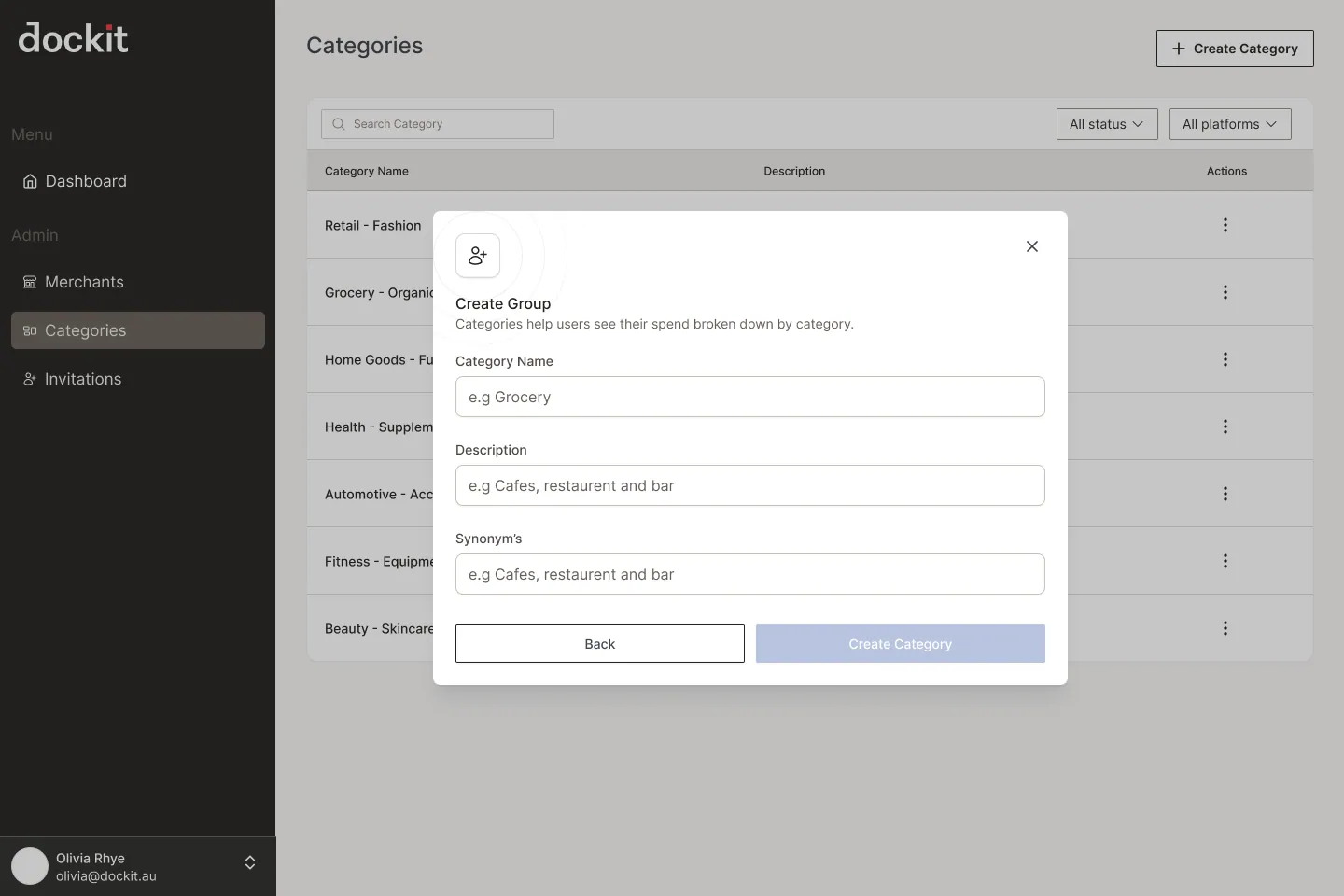This screenshot has height=896, width=1344.
Task: Click the search magnifier icon
Action: (x=339, y=124)
